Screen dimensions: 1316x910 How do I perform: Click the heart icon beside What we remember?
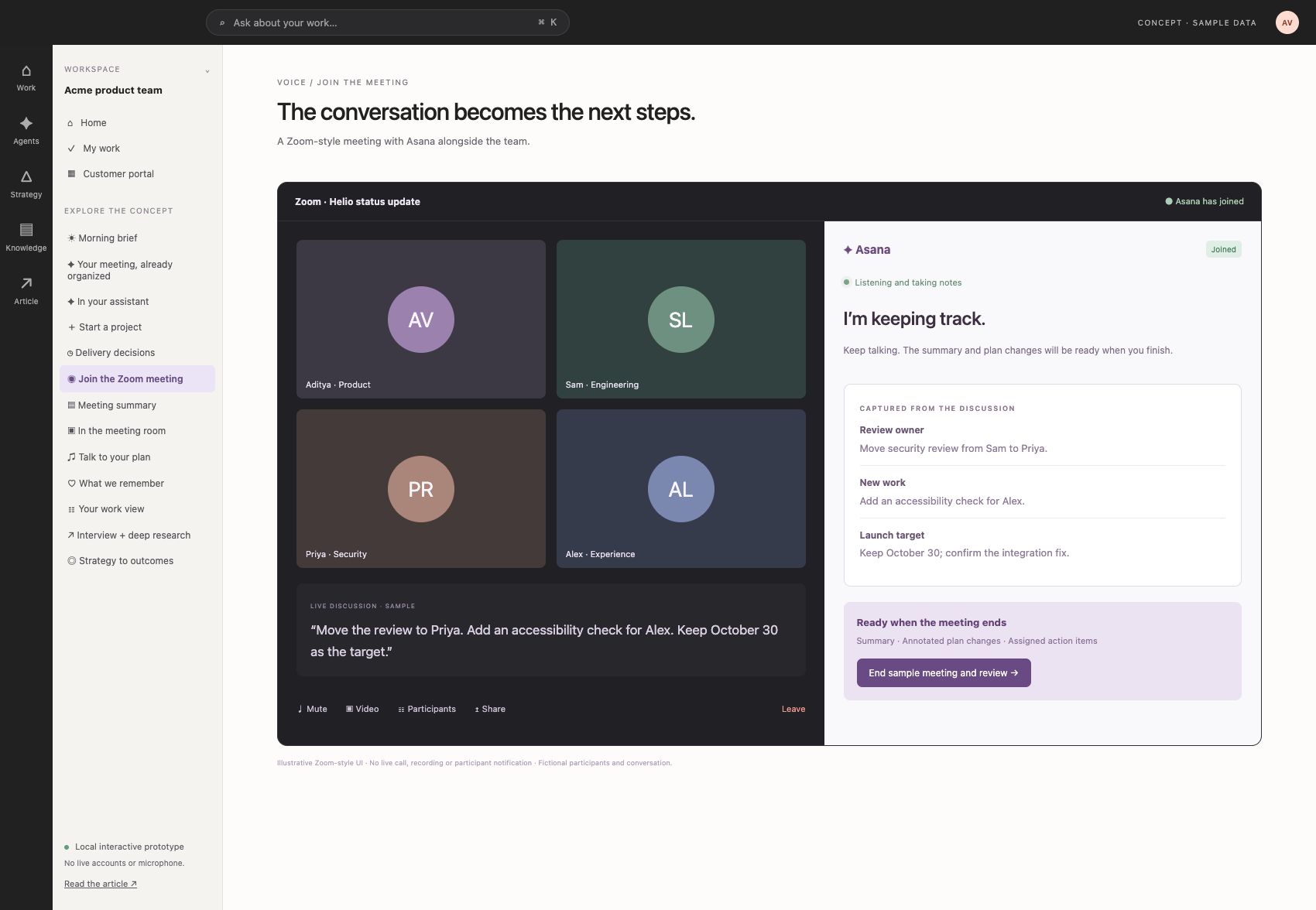(71, 484)
